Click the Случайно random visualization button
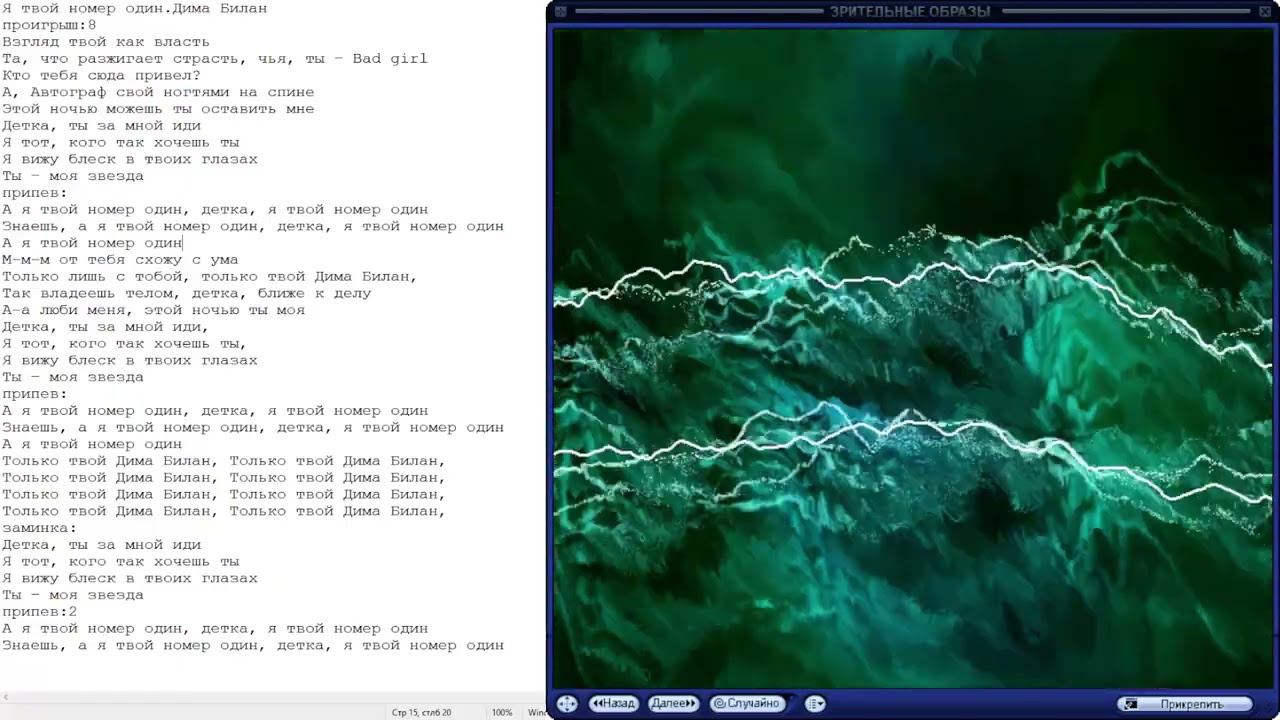Viewport: 1280px width, 720px height. [x=747, y=703]
